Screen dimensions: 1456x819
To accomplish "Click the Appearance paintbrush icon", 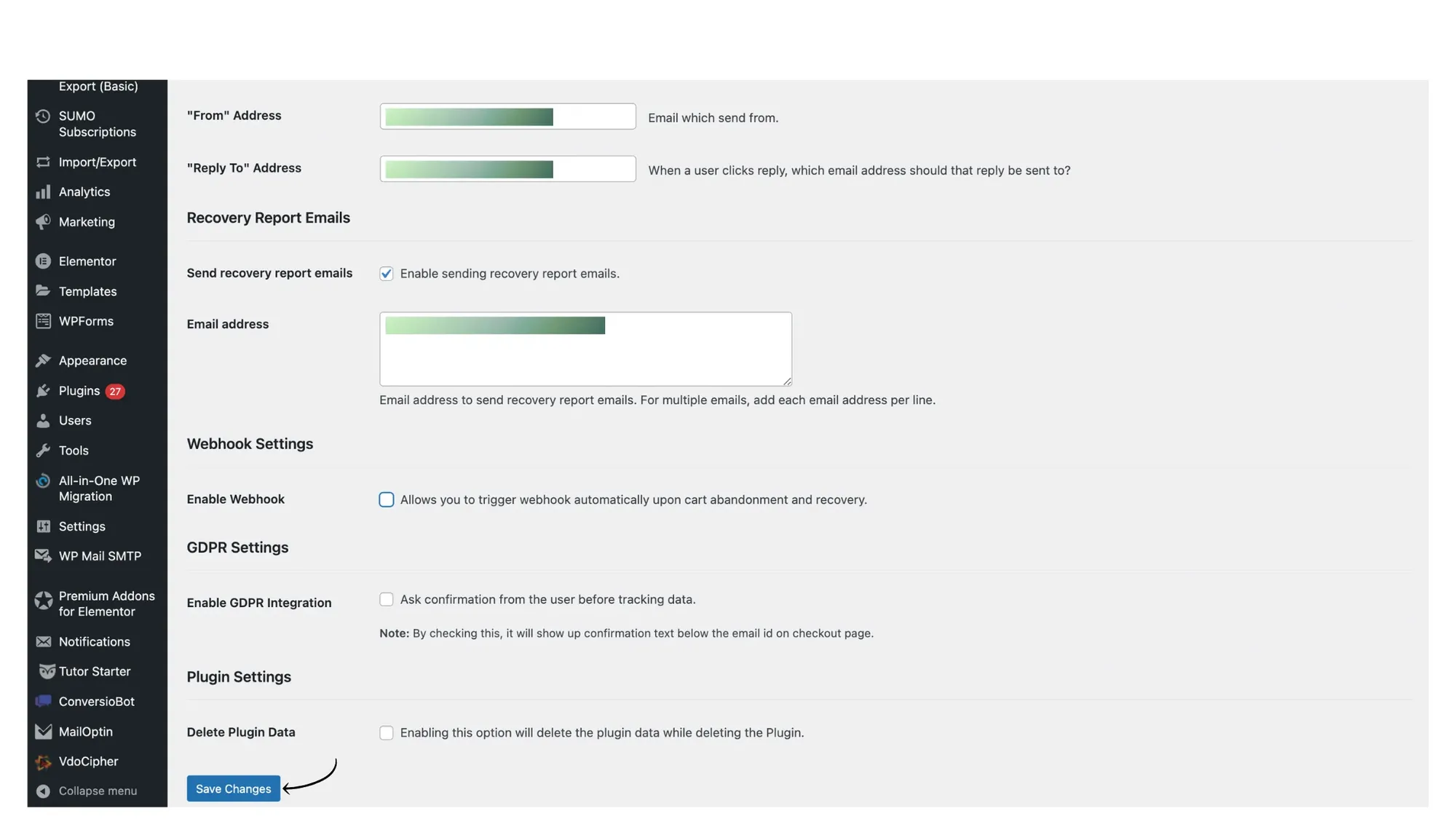I will tap(43, 361).
